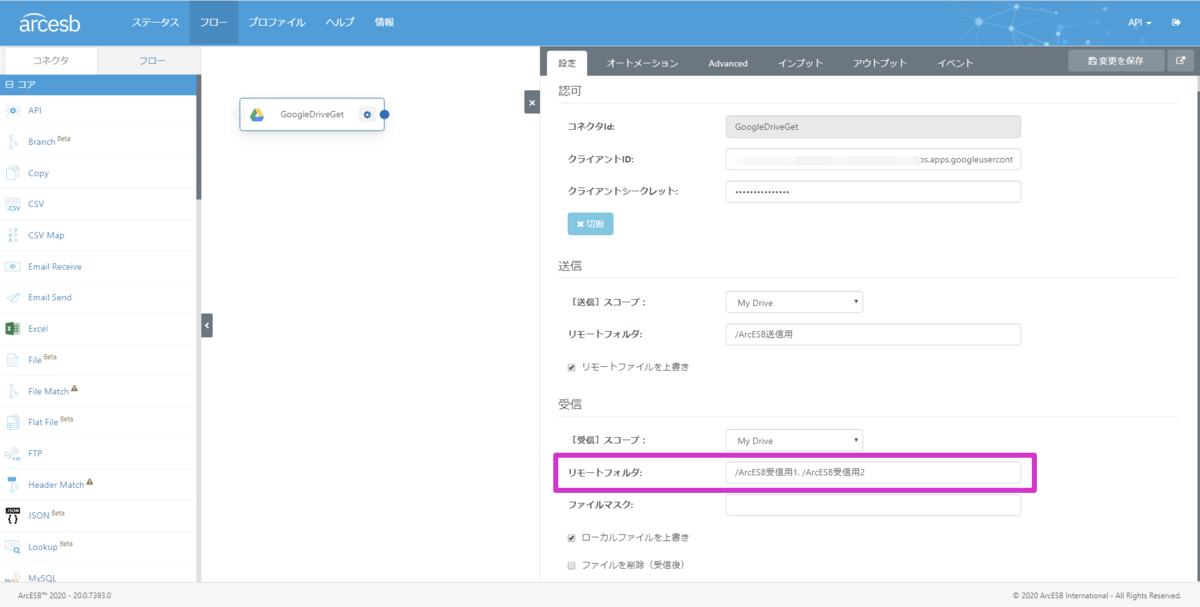Select the Email Receive connector icon
Image resolution: width=1200 pixels, height=607 pixels.
click(13, 267)
